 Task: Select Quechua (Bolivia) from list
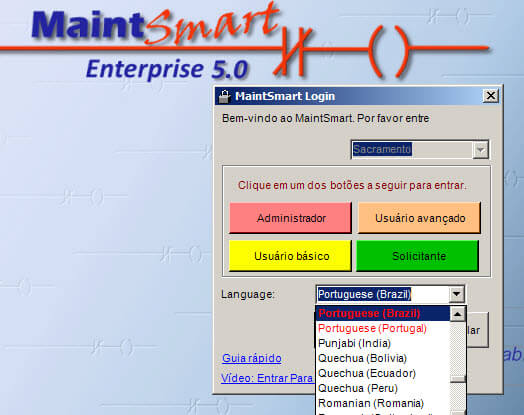[383, 358]
